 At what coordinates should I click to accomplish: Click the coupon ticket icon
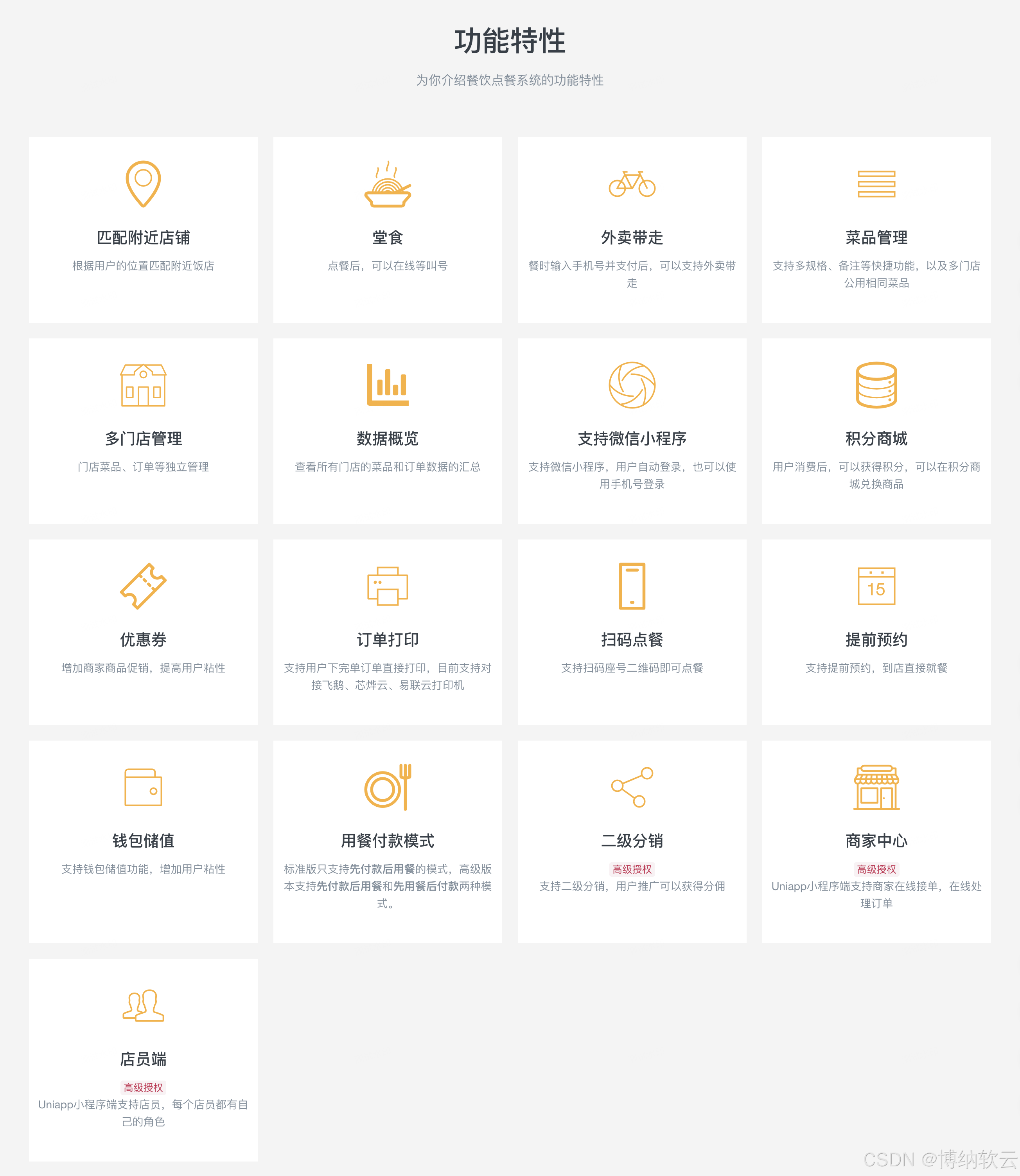[x=143, y=586]
